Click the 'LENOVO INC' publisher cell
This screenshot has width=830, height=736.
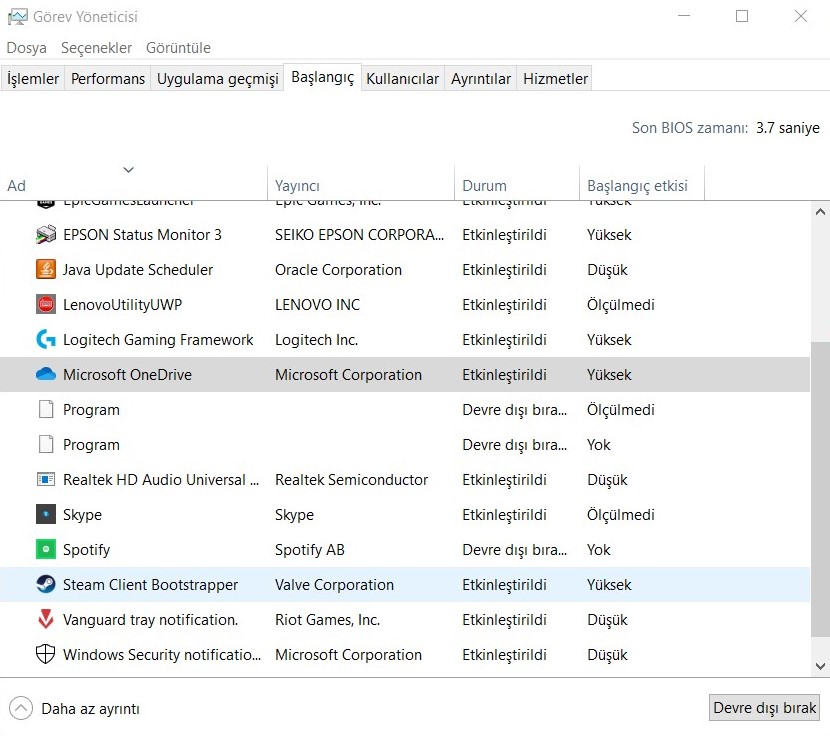point(317,304)
